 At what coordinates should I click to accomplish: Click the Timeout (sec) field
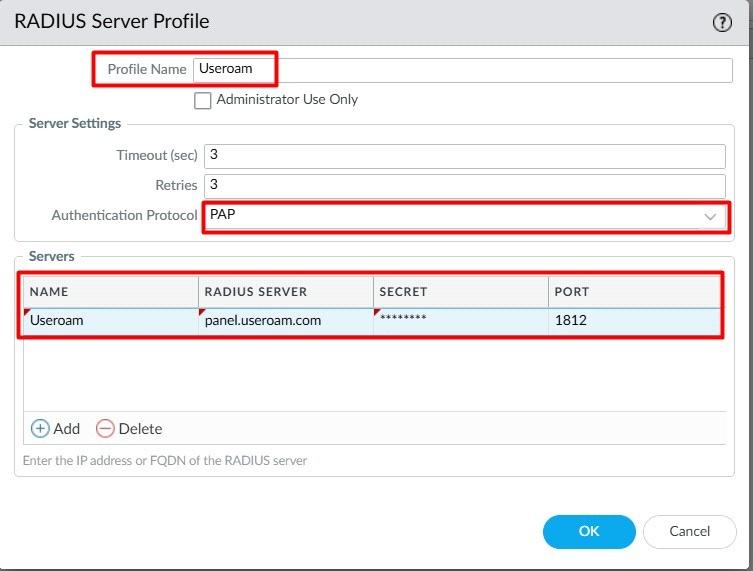[x=465, y=157]
